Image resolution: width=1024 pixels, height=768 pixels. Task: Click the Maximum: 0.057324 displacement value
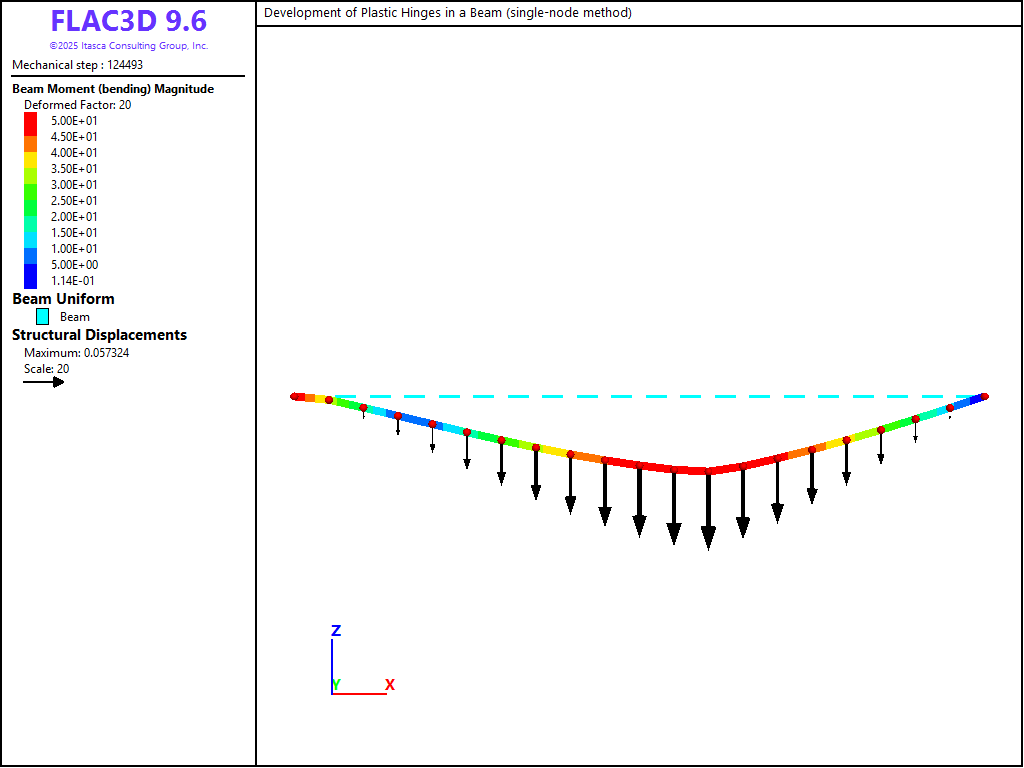click(x=76, y=353)
